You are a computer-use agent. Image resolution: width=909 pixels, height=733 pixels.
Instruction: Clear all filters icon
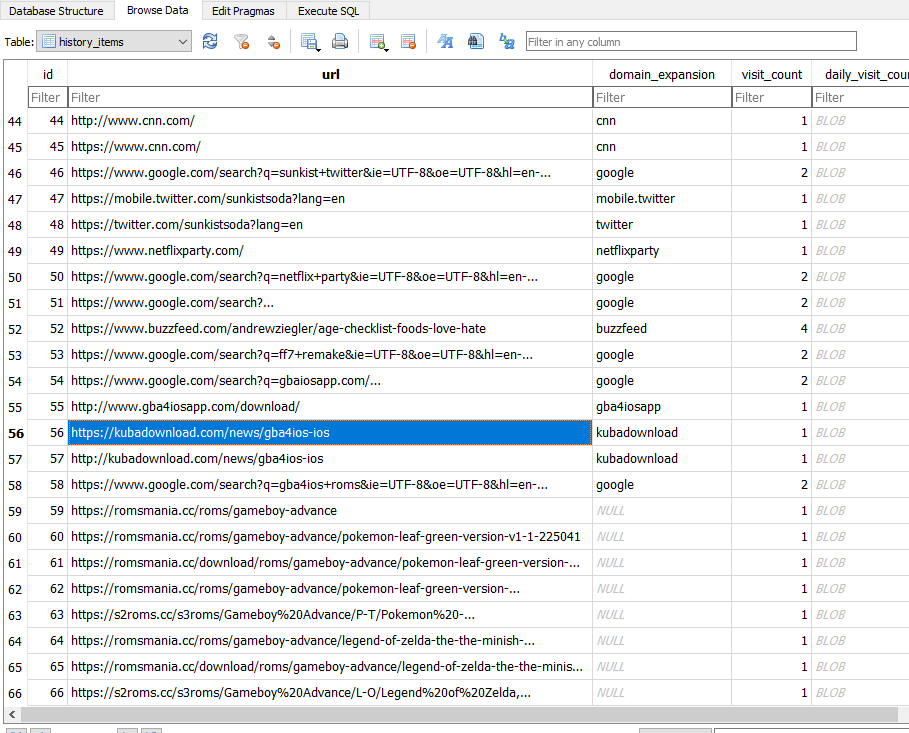coord(241,41)
